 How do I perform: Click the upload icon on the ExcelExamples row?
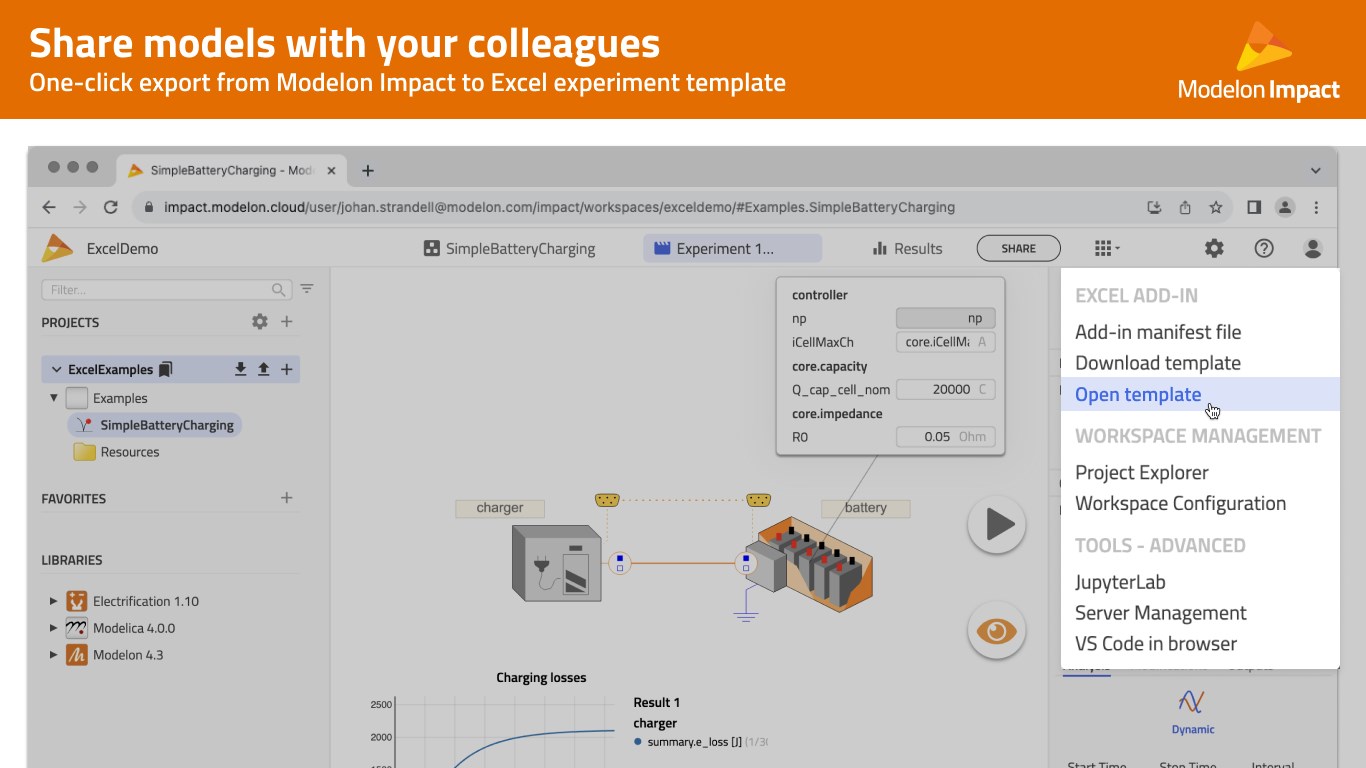(x=263, y=369)
